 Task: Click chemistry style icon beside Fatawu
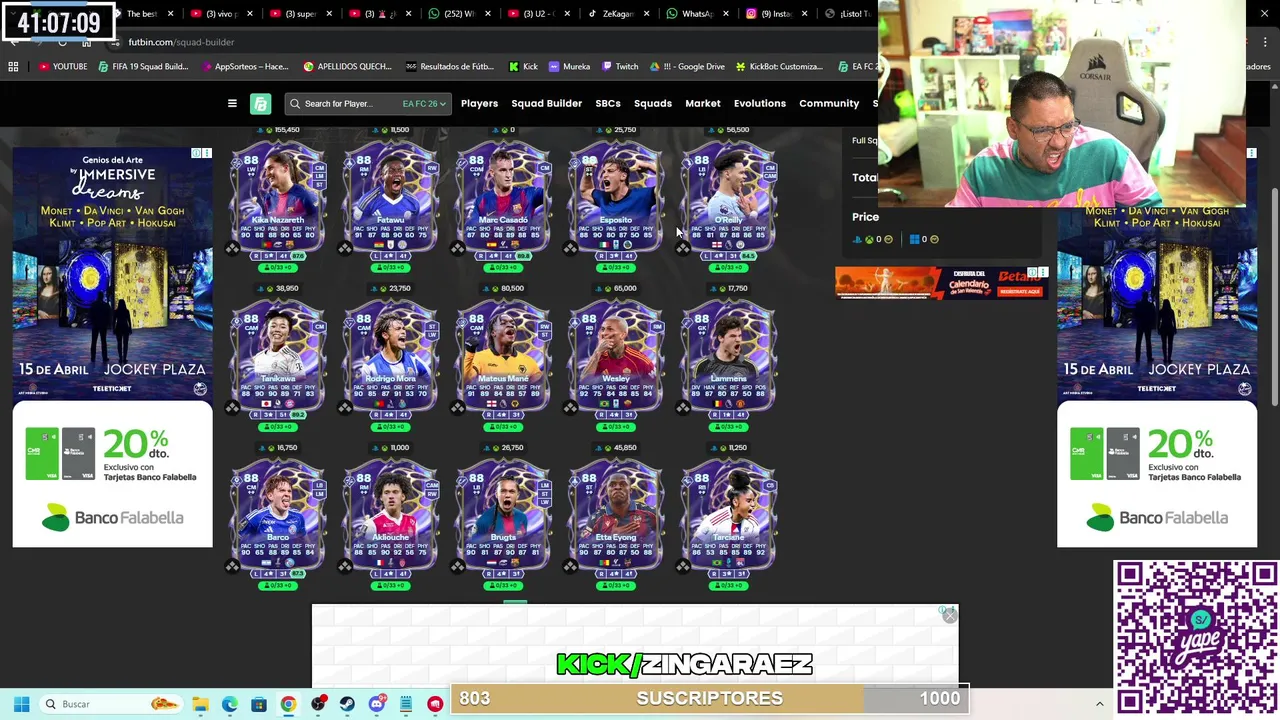click(x=345, y=248)
